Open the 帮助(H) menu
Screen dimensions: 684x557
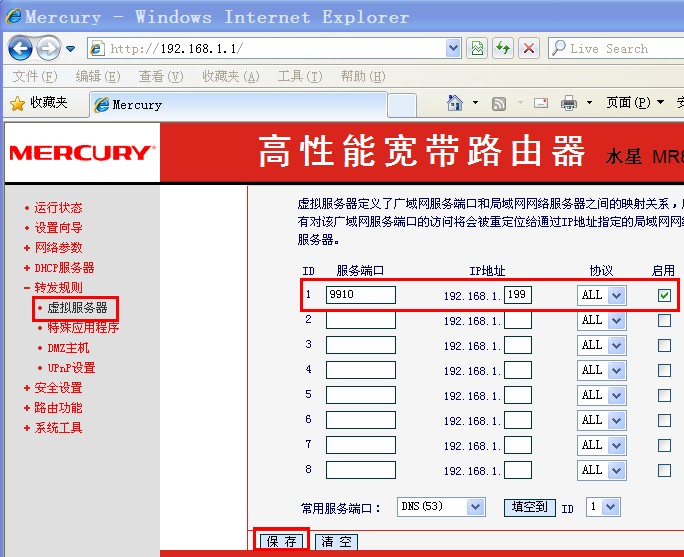pyautogui.click(x=363, y=76)
